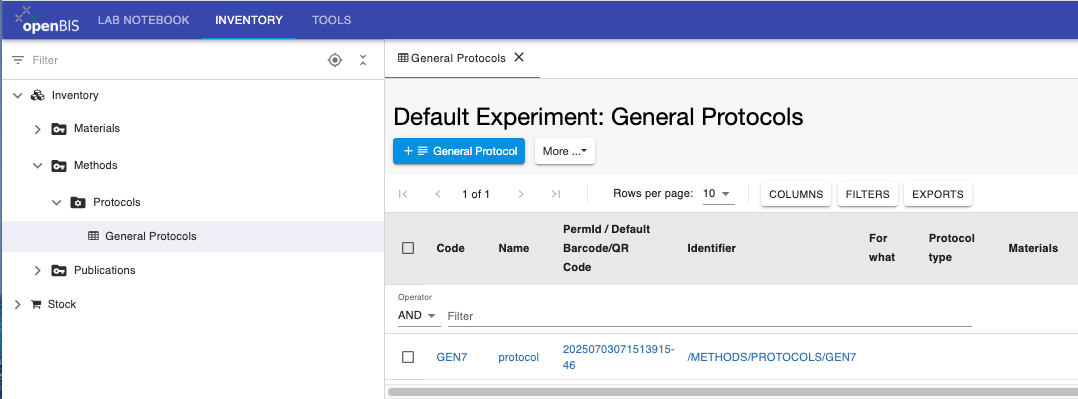
Task: Expand the Stock node
Action: [x=18, y=304]
